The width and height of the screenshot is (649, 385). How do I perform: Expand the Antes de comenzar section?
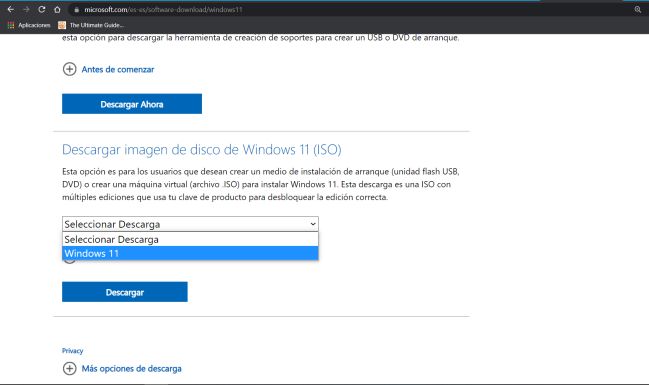[x=70, y=69]
